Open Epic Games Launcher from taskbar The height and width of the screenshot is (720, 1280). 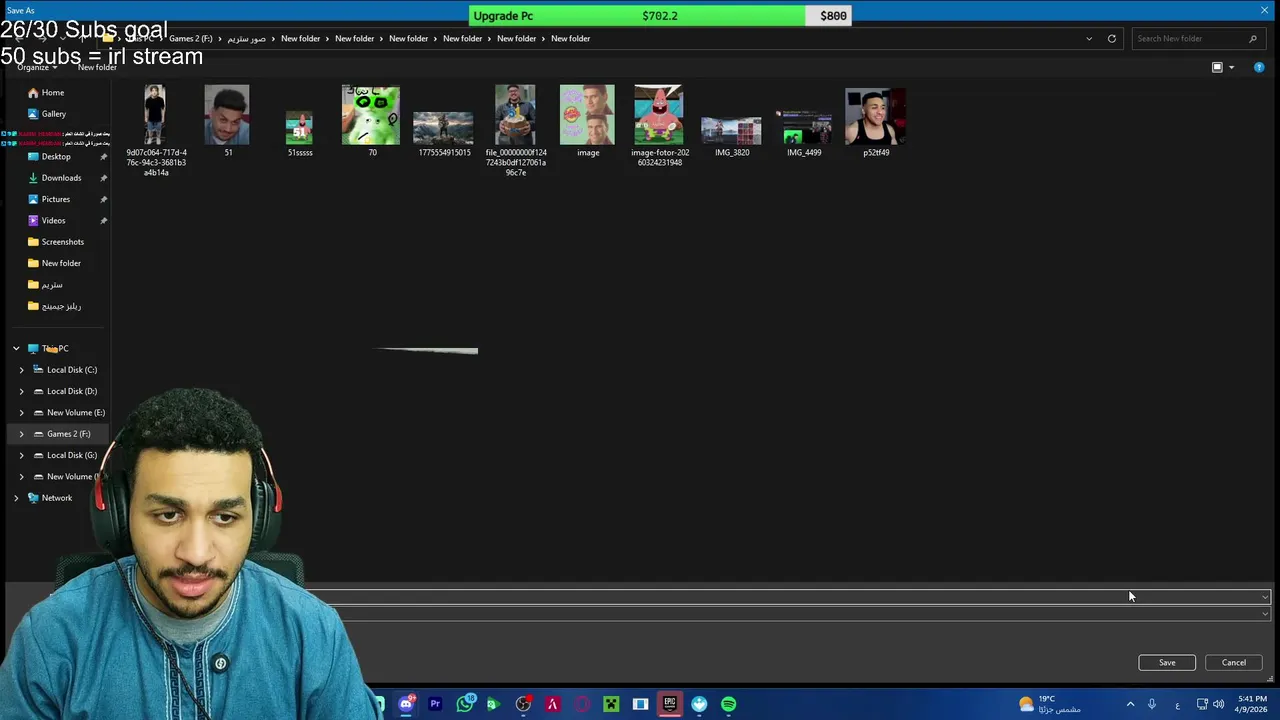coord(669,704)
